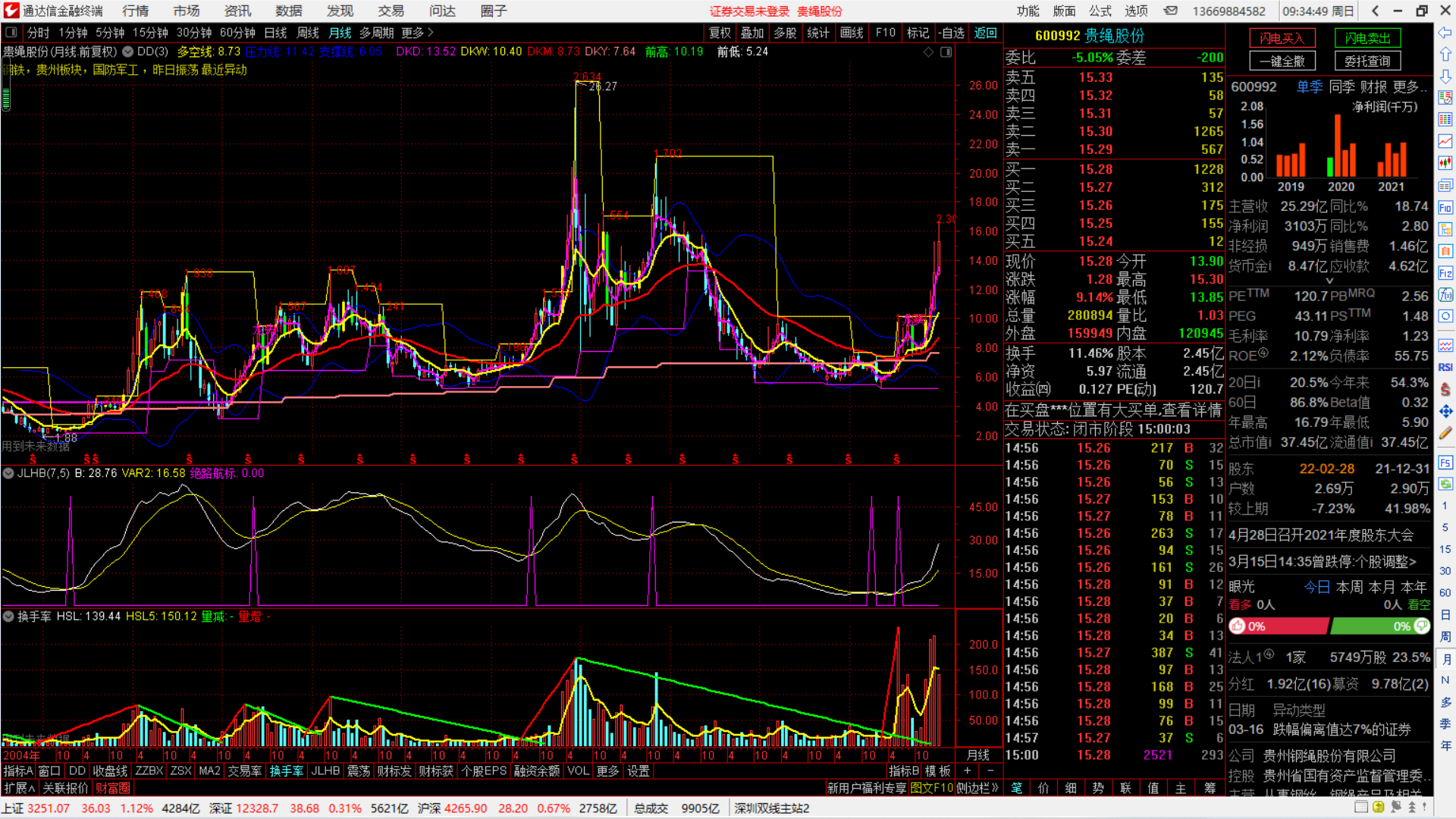Select the 筹 tab under tick list
1456x819 pixels.
1210,789
